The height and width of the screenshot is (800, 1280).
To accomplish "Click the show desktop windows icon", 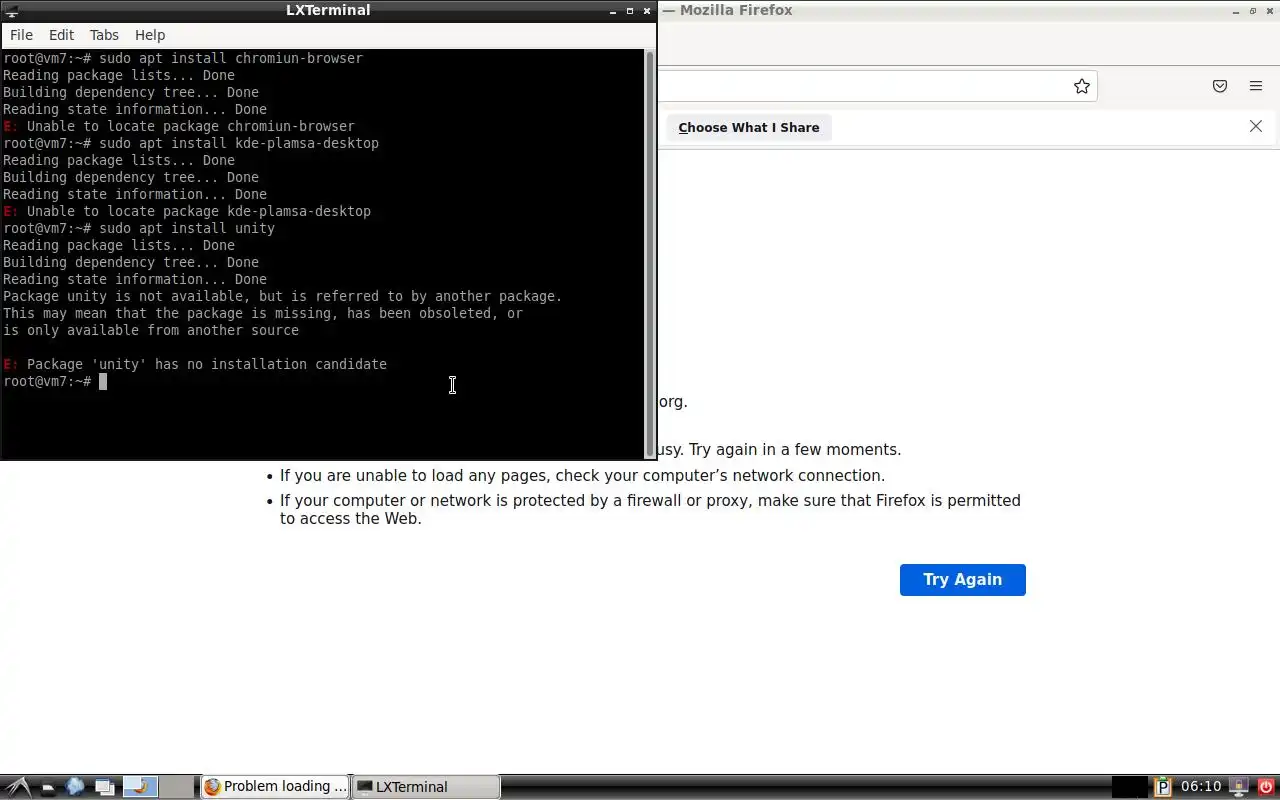I will (x=104, y=787).
